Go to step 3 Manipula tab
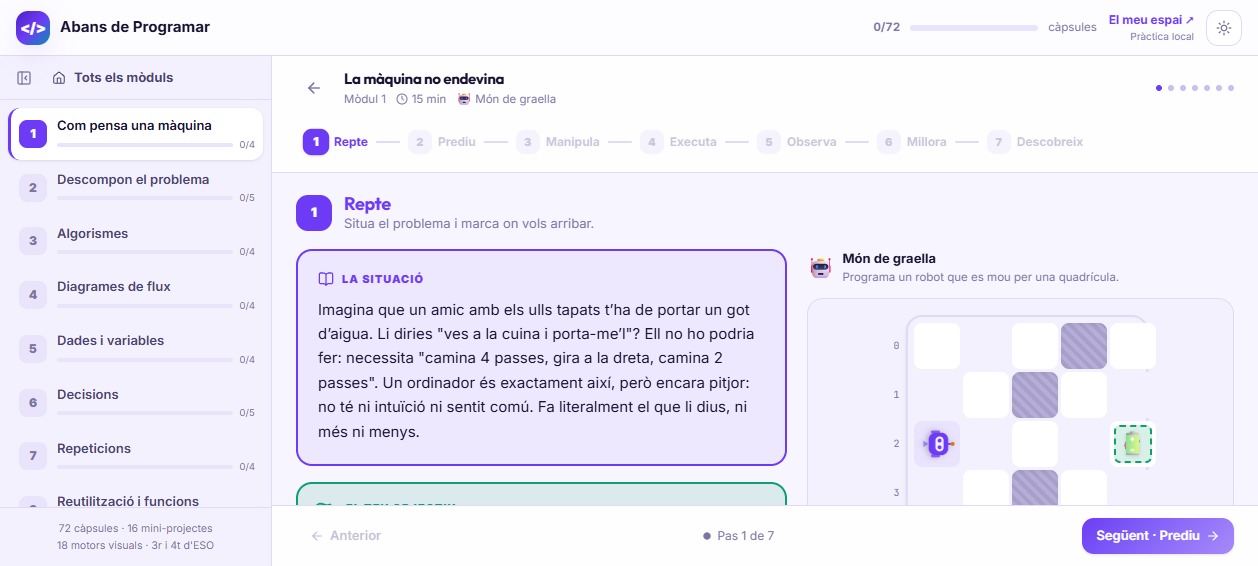The image size is (1258, 566). 559,142
